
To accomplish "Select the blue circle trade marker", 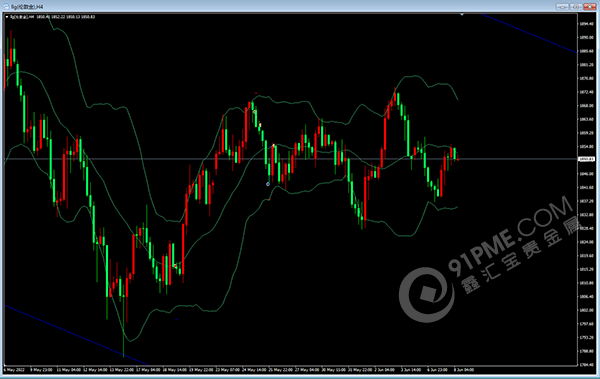I will coord(268,184).
